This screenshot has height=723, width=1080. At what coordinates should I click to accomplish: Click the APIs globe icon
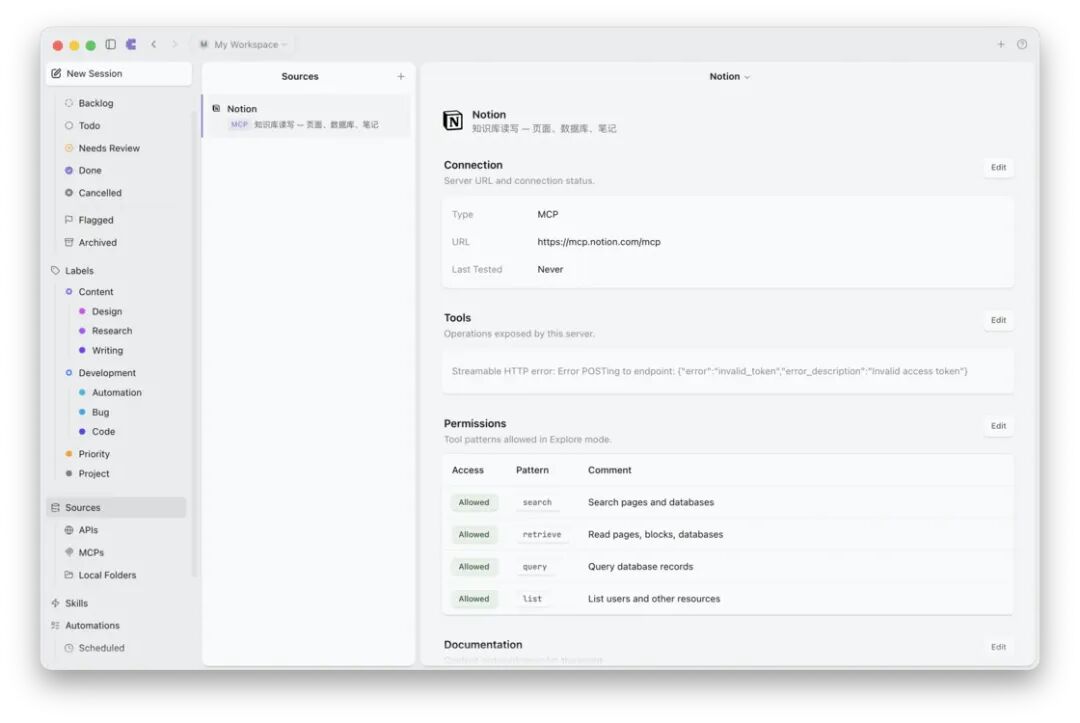point(69,530)
